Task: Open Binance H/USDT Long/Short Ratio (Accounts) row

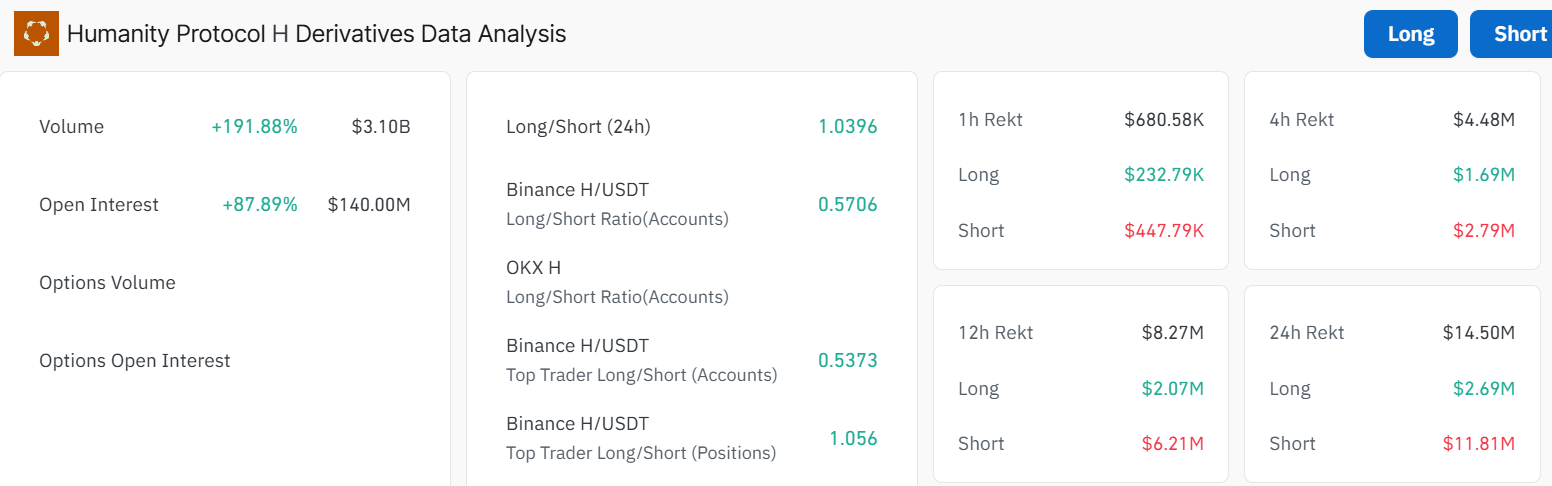Action: [x=692, y=204]
